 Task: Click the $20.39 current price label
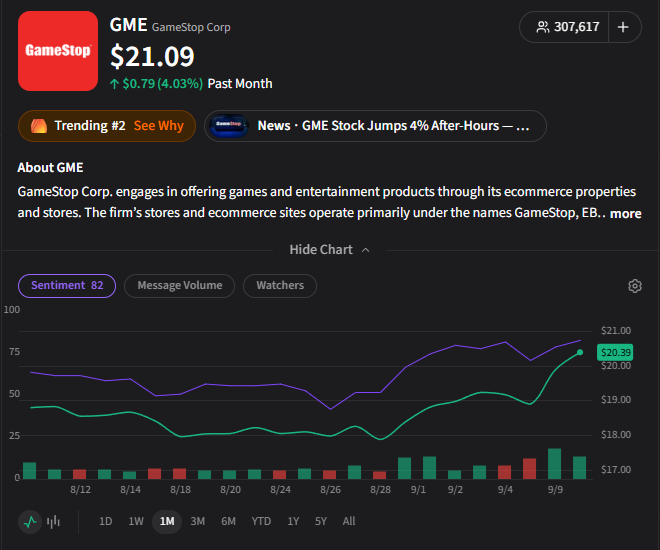coord(615,353)
